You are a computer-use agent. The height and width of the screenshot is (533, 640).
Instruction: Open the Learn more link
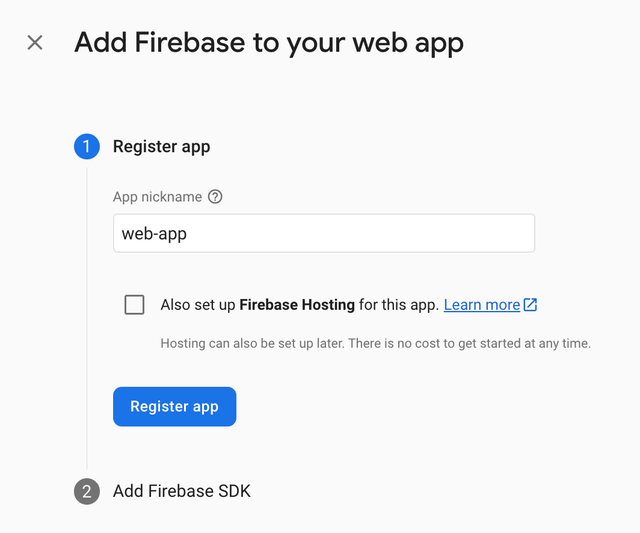tap(482, 304)
